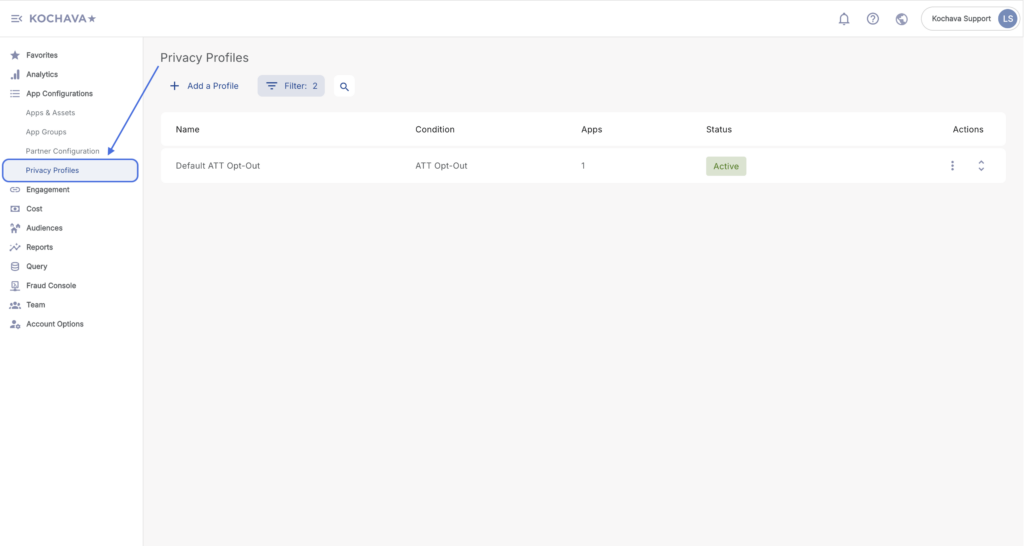Click the LS user avatar
The height and width of the screenshot is (546, 1024).
pyautogui.click(x=1007, y=19)
